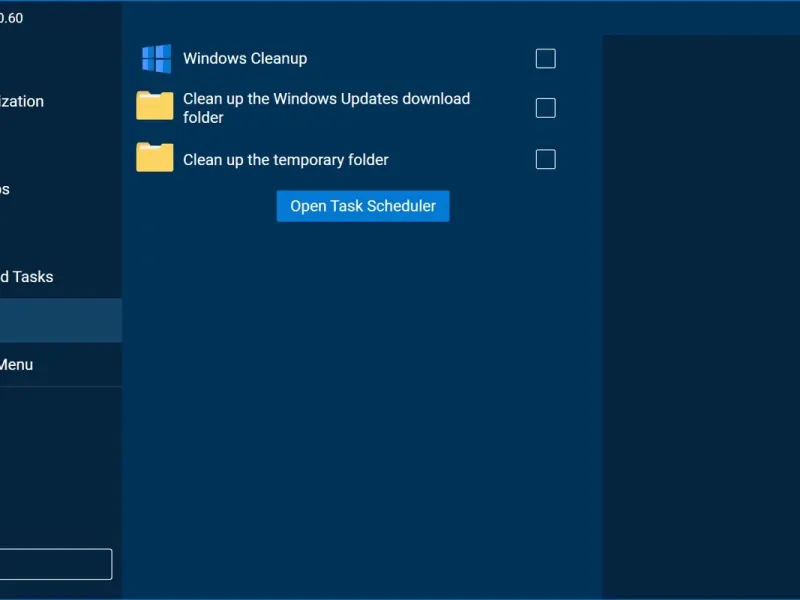
Task: Click the temporary folder icon
Action: pos(155,157)
